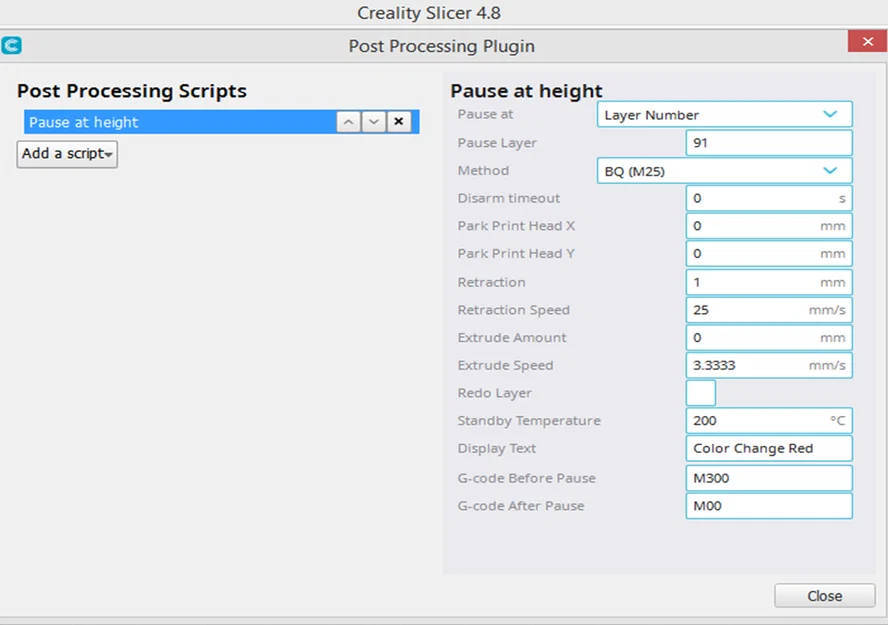This screenshot has height=625, width=888.
Task: Edit the Standby Temperature field
Action: pyautogui.click(x=769, y=421)
